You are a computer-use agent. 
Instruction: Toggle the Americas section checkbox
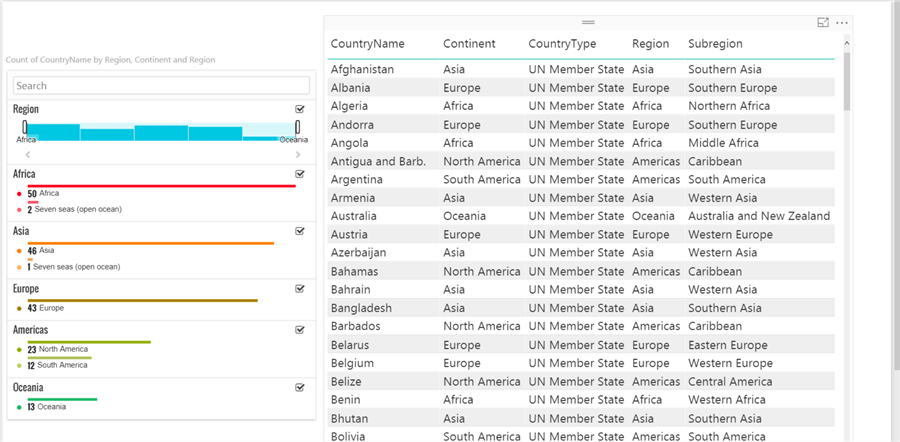tap(299, 330)
